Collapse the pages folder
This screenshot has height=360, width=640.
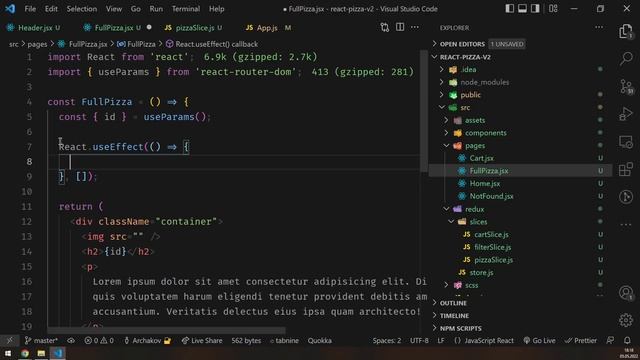click(x=475, y=145)
